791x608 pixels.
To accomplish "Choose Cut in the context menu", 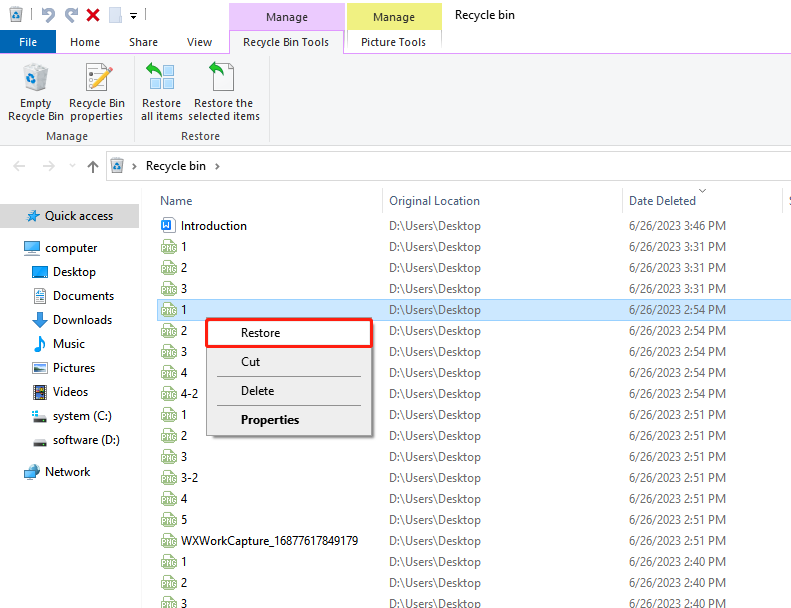I will coord(289,362).
